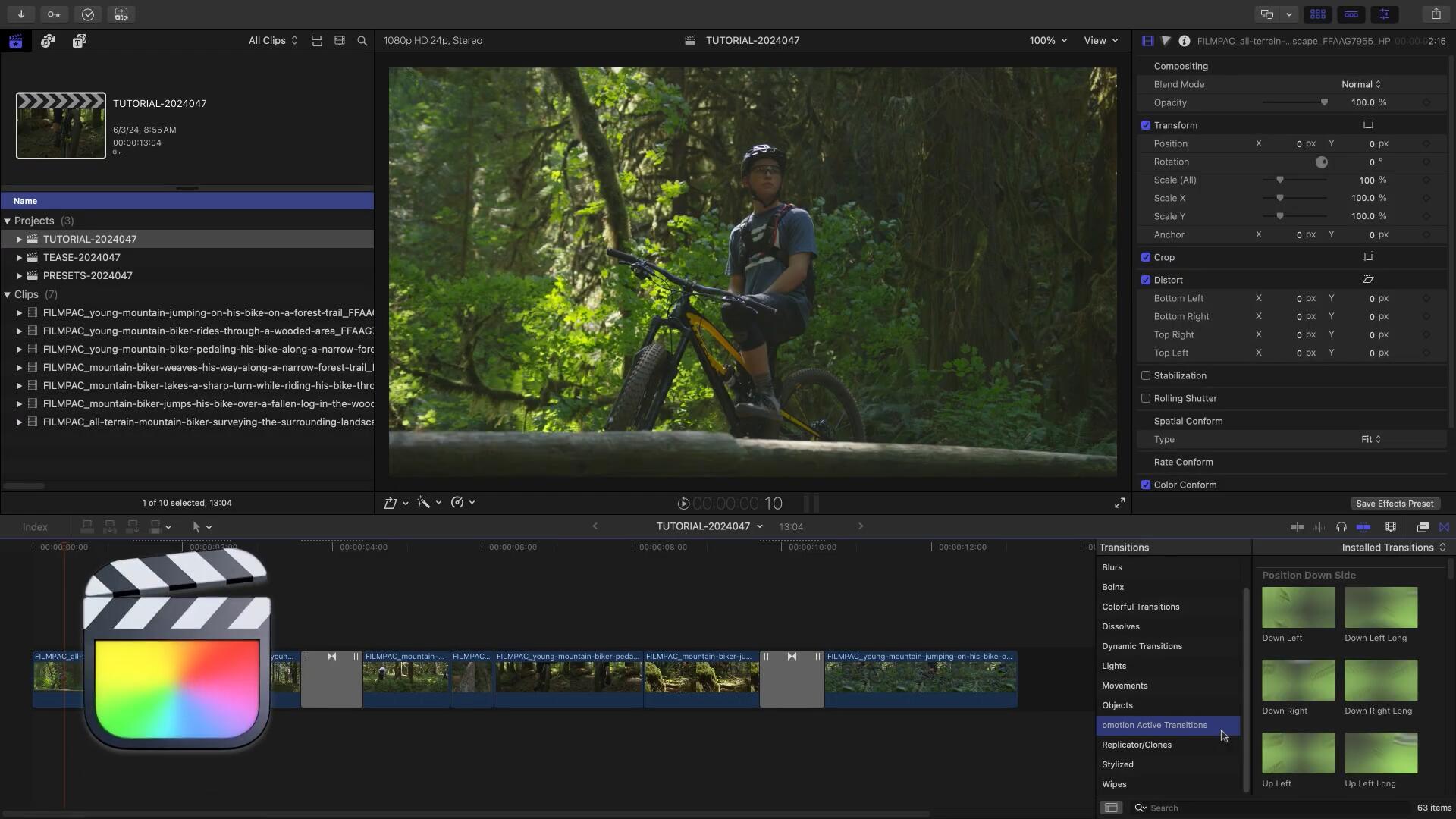Expand the TEASE-2024047 project

19,258
